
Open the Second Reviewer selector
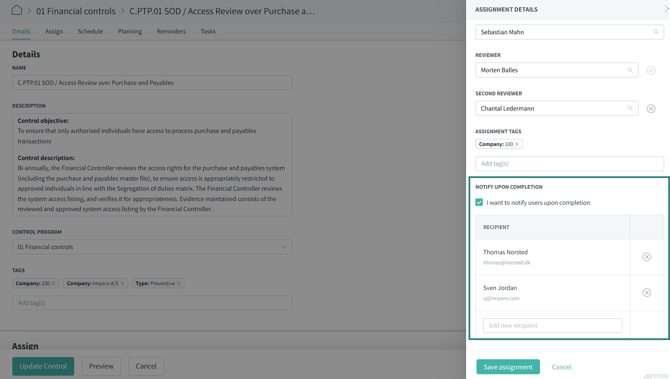click(x=556, y=109)
